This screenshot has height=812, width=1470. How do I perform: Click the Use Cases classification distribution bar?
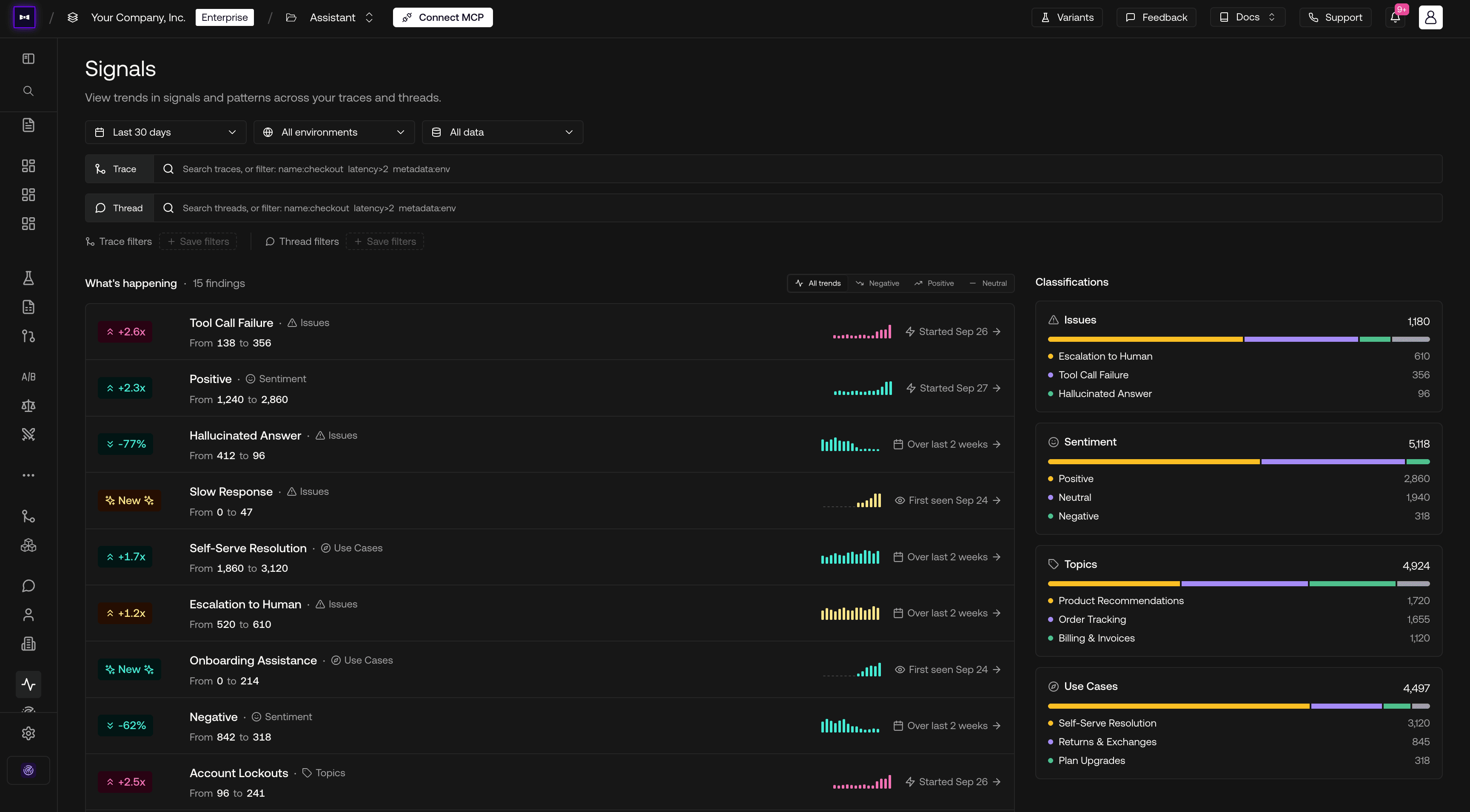pos(1239,706)
